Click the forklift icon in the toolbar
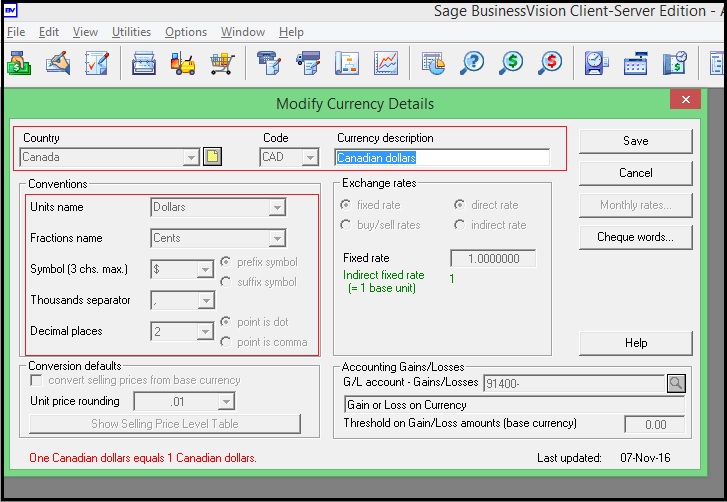The height and width of the screenshot is (502, 727). point(183,62)
